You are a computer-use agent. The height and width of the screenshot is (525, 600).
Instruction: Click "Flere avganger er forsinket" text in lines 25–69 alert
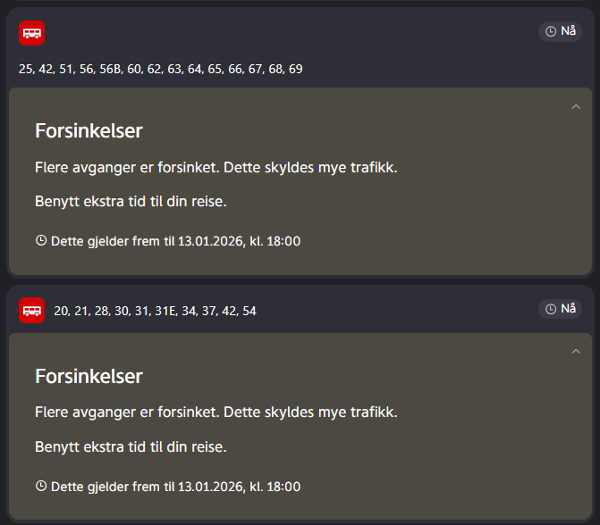[216, 167]
